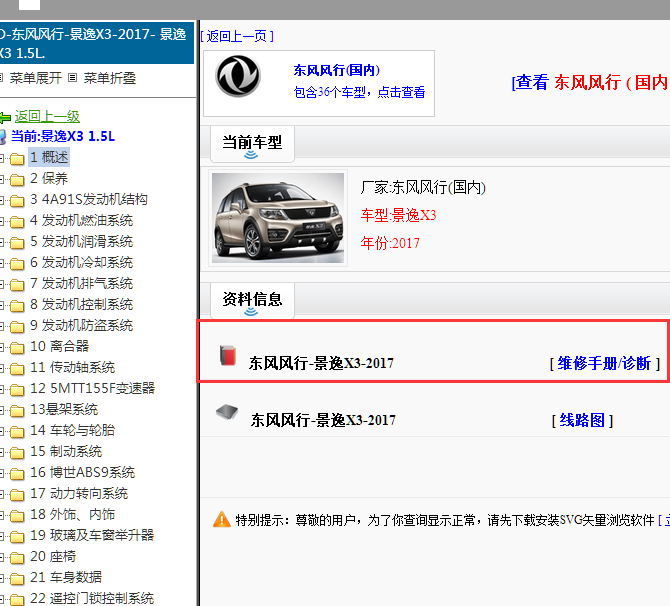Click folder icon beside 3 4A91S发动机结构
The height and width of the screenshot is (606, 670).
tap(17, 201)
